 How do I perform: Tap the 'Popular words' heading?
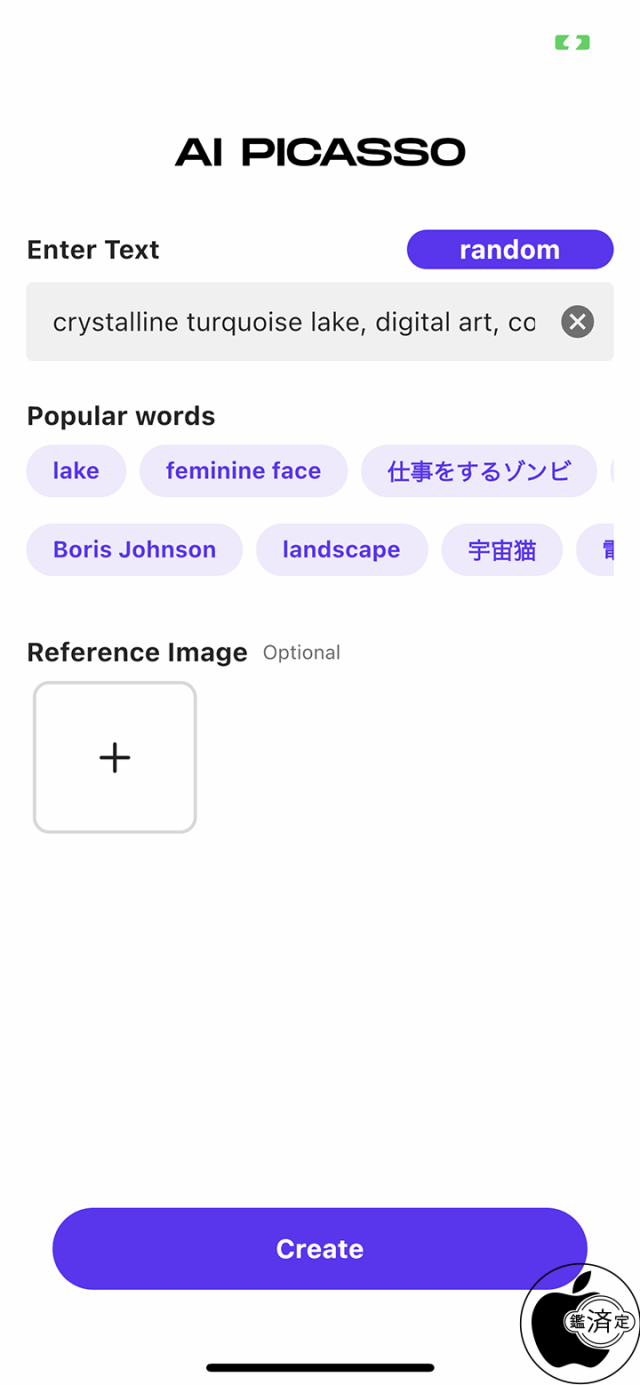pyautogui.click(x=120, y=415)
